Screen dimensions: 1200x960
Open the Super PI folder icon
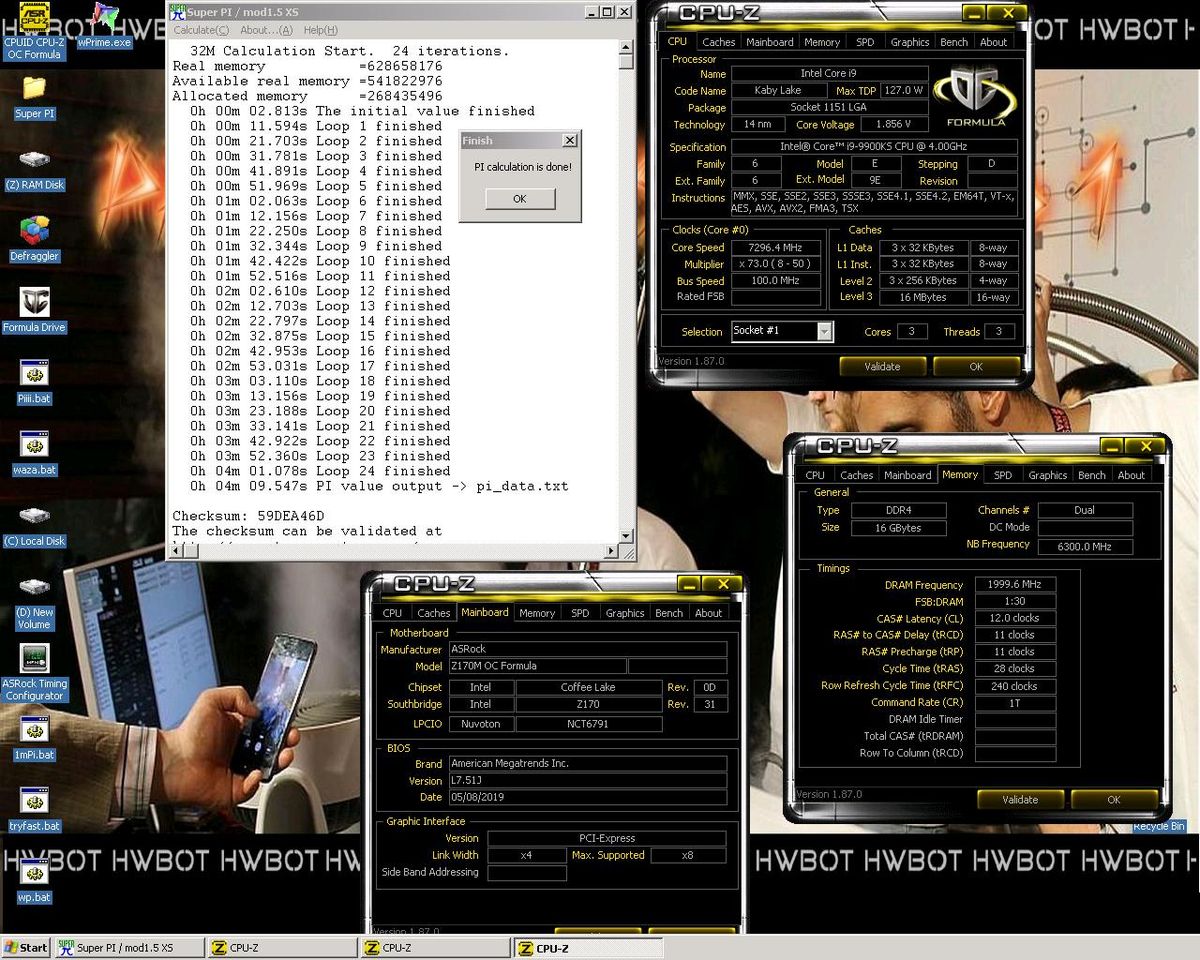click(x=34, y=97)
